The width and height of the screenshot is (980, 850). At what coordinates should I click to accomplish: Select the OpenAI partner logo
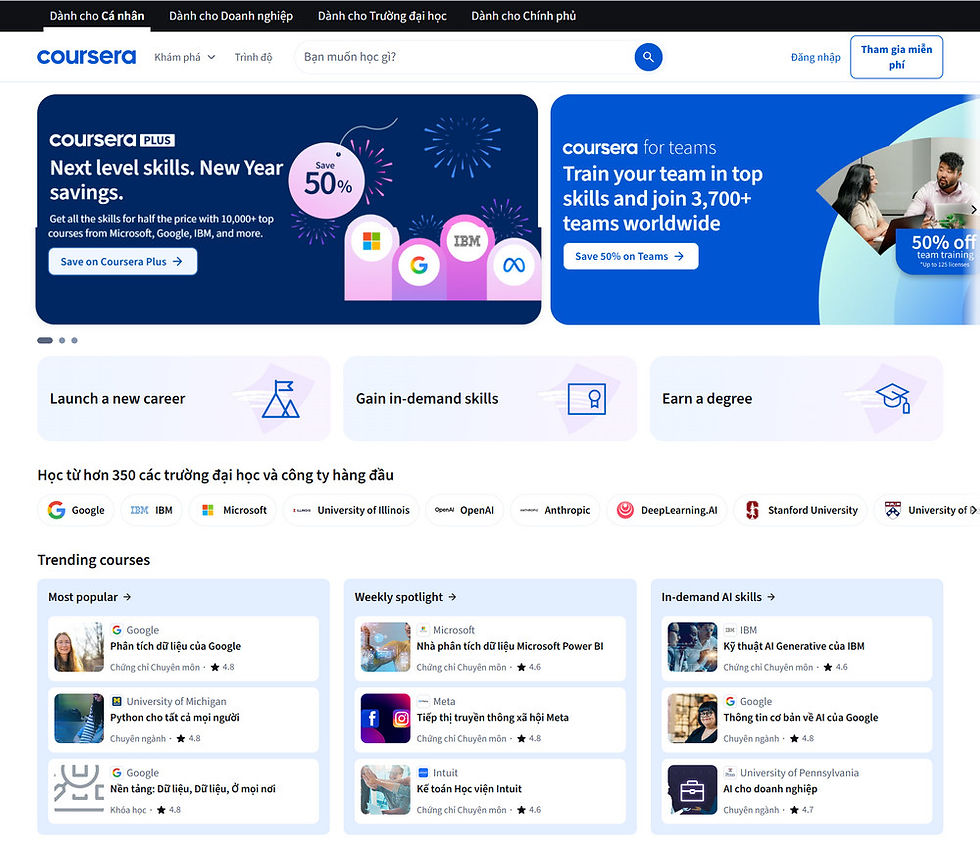(464, 510)
